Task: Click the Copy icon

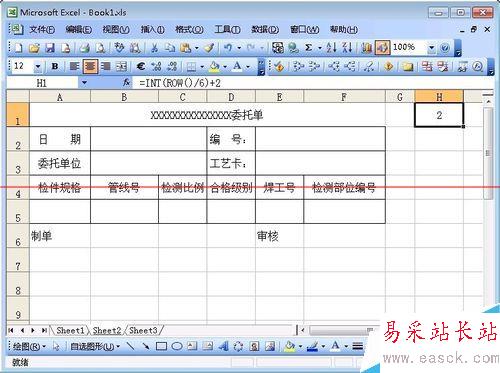Action: (x=170, y=48)
